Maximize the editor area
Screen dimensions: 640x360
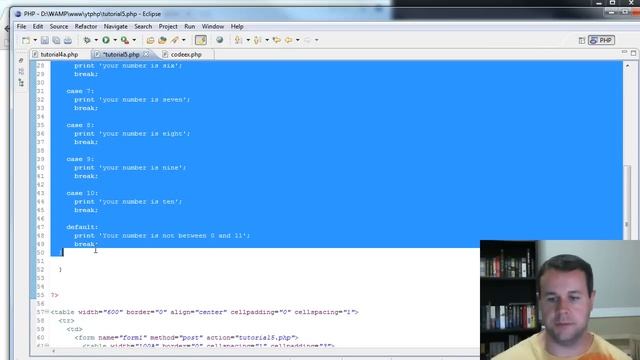coord(633,53)
